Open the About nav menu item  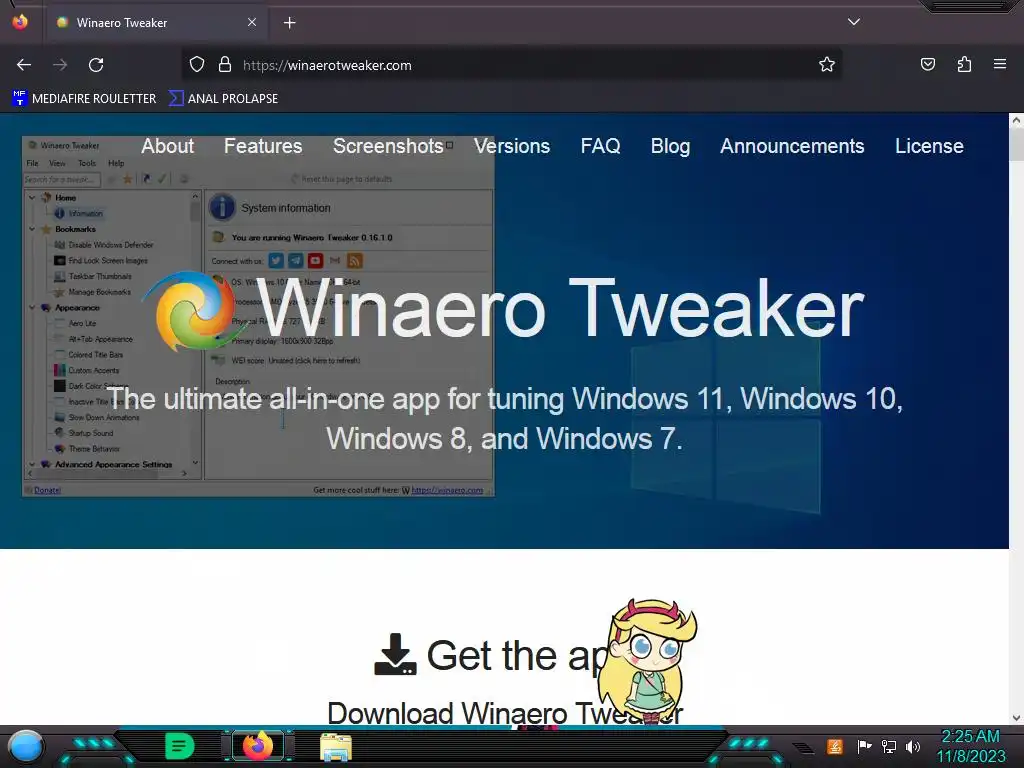coord(168,146)
